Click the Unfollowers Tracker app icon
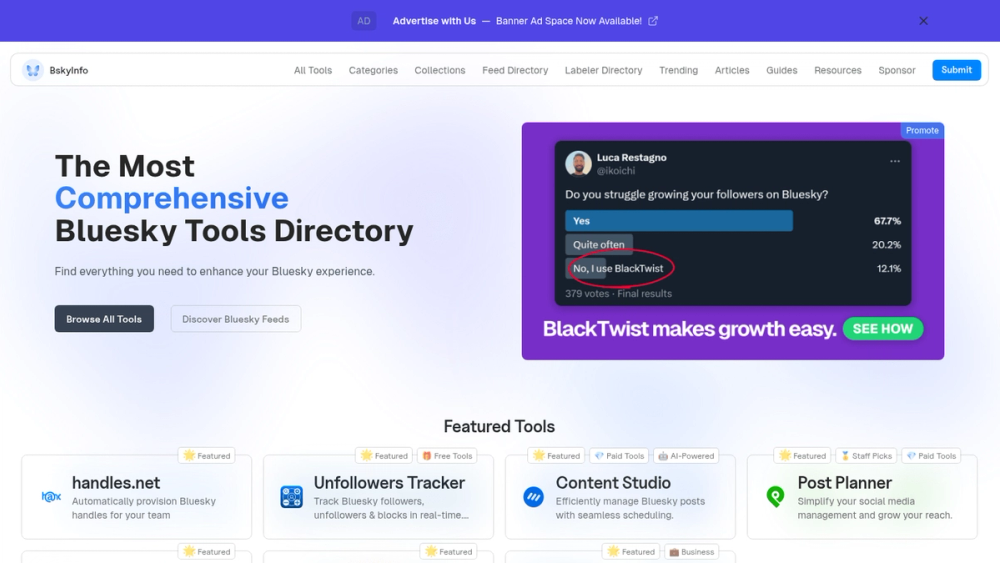This screenshot has width=1000, height=563. pyautogui.click(x=291, y=497)
